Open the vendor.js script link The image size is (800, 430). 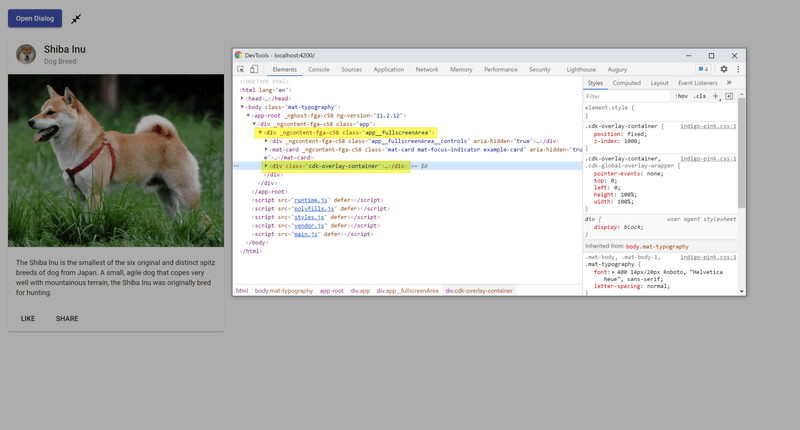tap(309, 225)
